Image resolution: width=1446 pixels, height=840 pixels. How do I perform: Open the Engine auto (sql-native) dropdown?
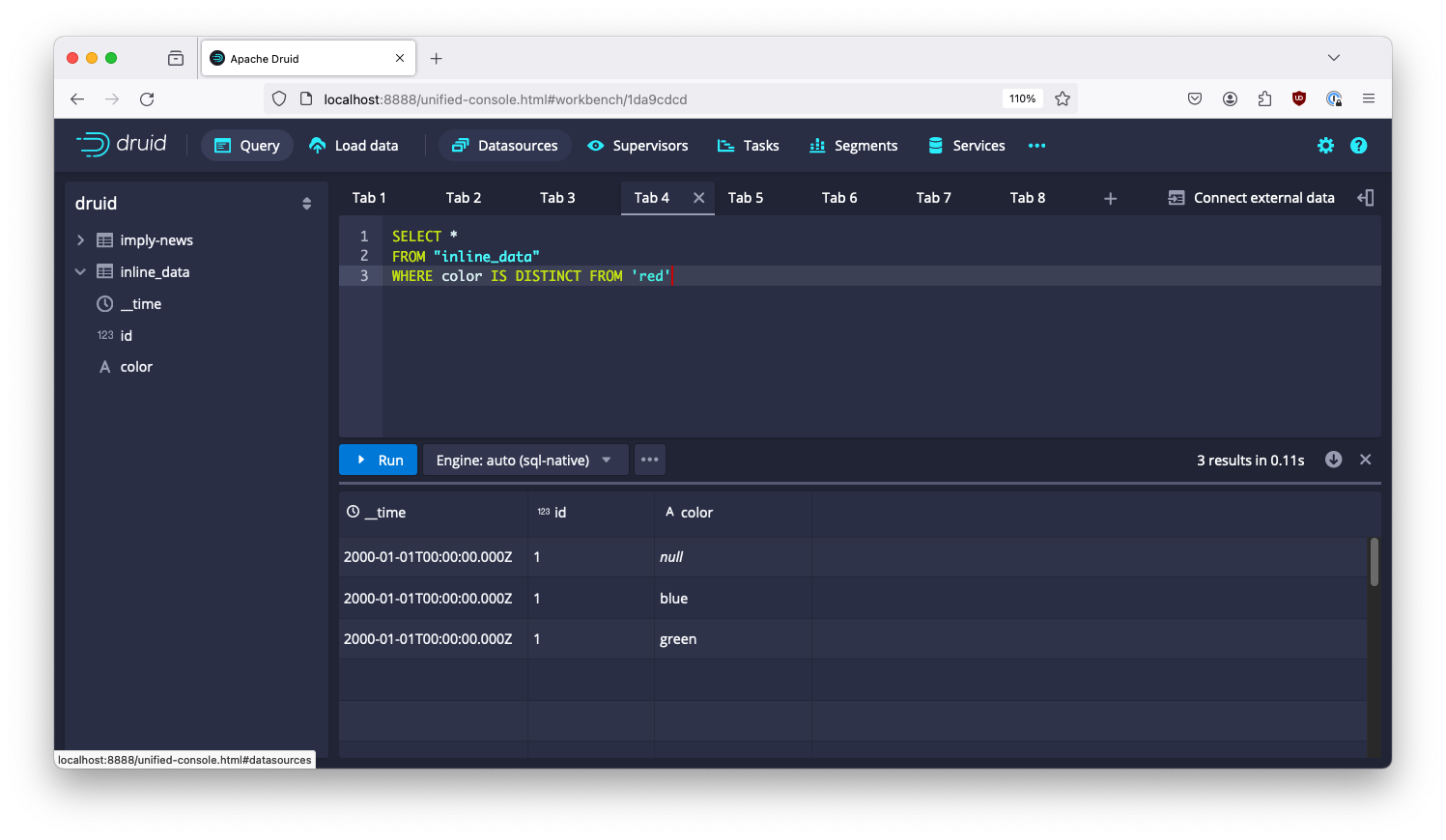tap(525, 460)
